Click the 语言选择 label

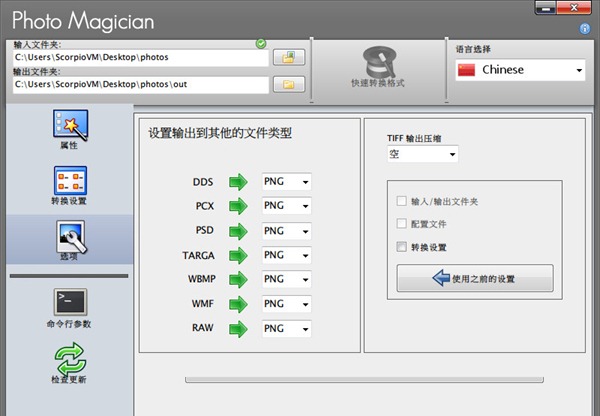pos(473,49)
